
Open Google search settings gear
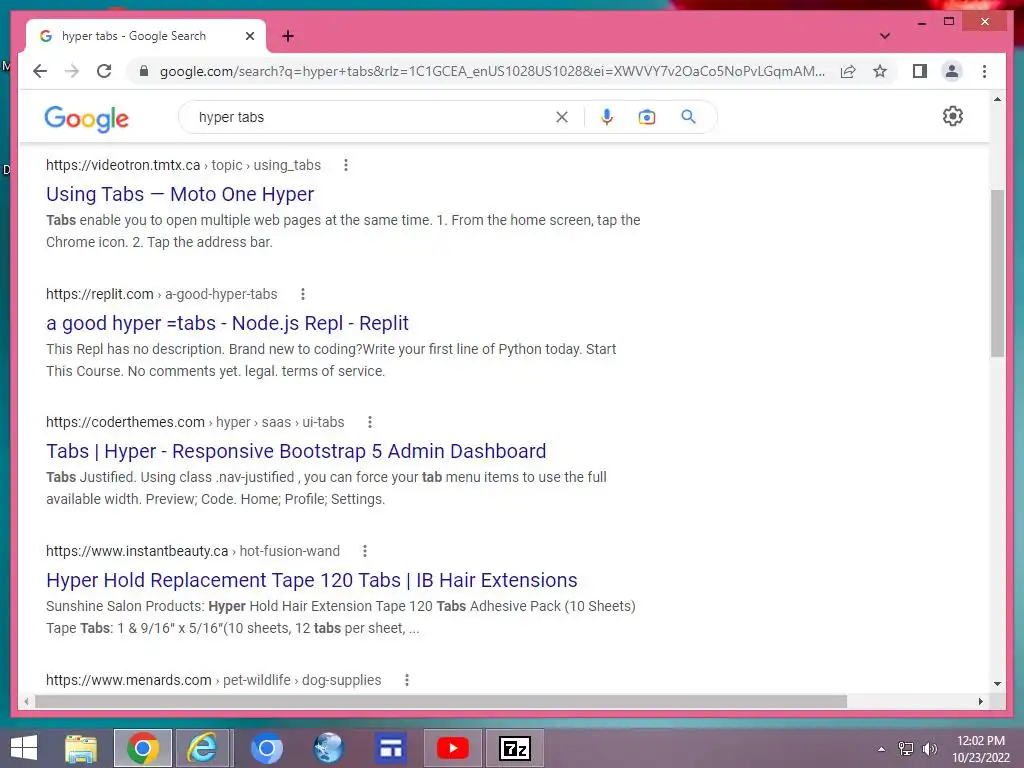[x=952, y=116]
